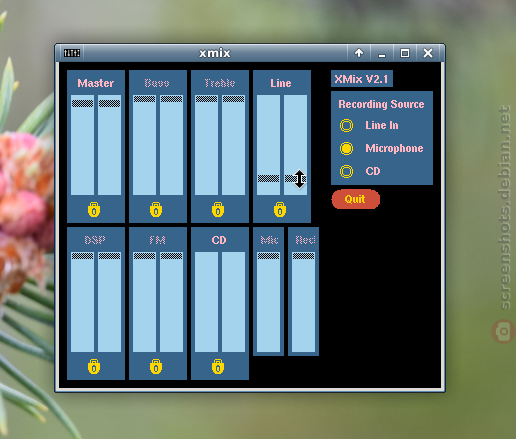Viewport: 516px width, 439px height.
Task: Select Microphone as recording source
Action: pyautogui.click(x=346, y=148)
